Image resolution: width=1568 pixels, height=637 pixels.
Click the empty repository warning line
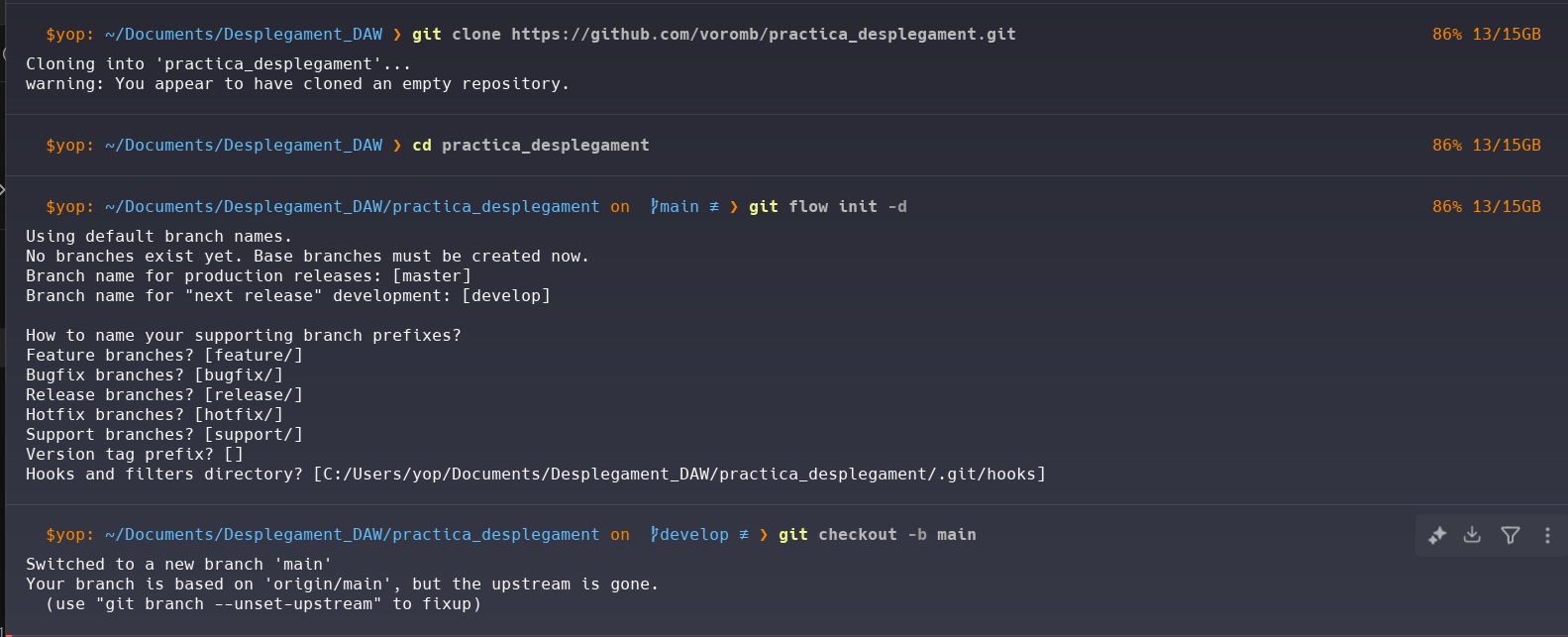297,84
